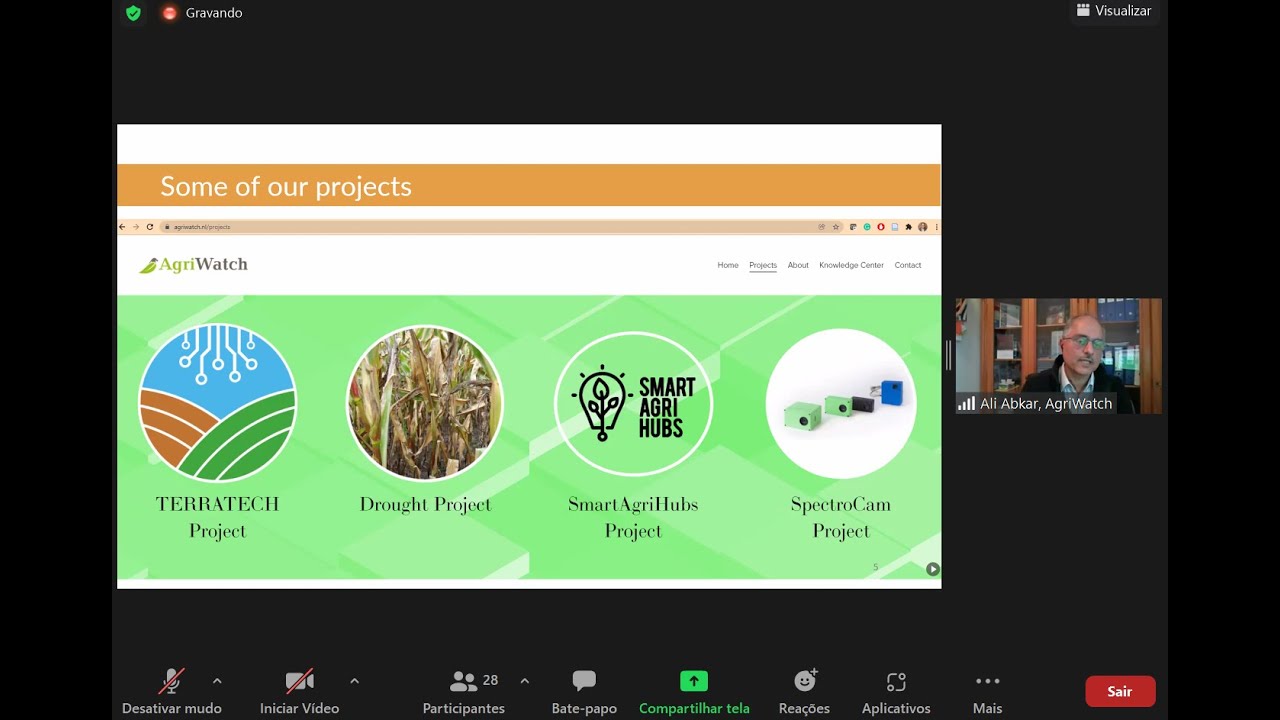
Task: Open the Aplicativos apps panel
Action: point(896,692)
